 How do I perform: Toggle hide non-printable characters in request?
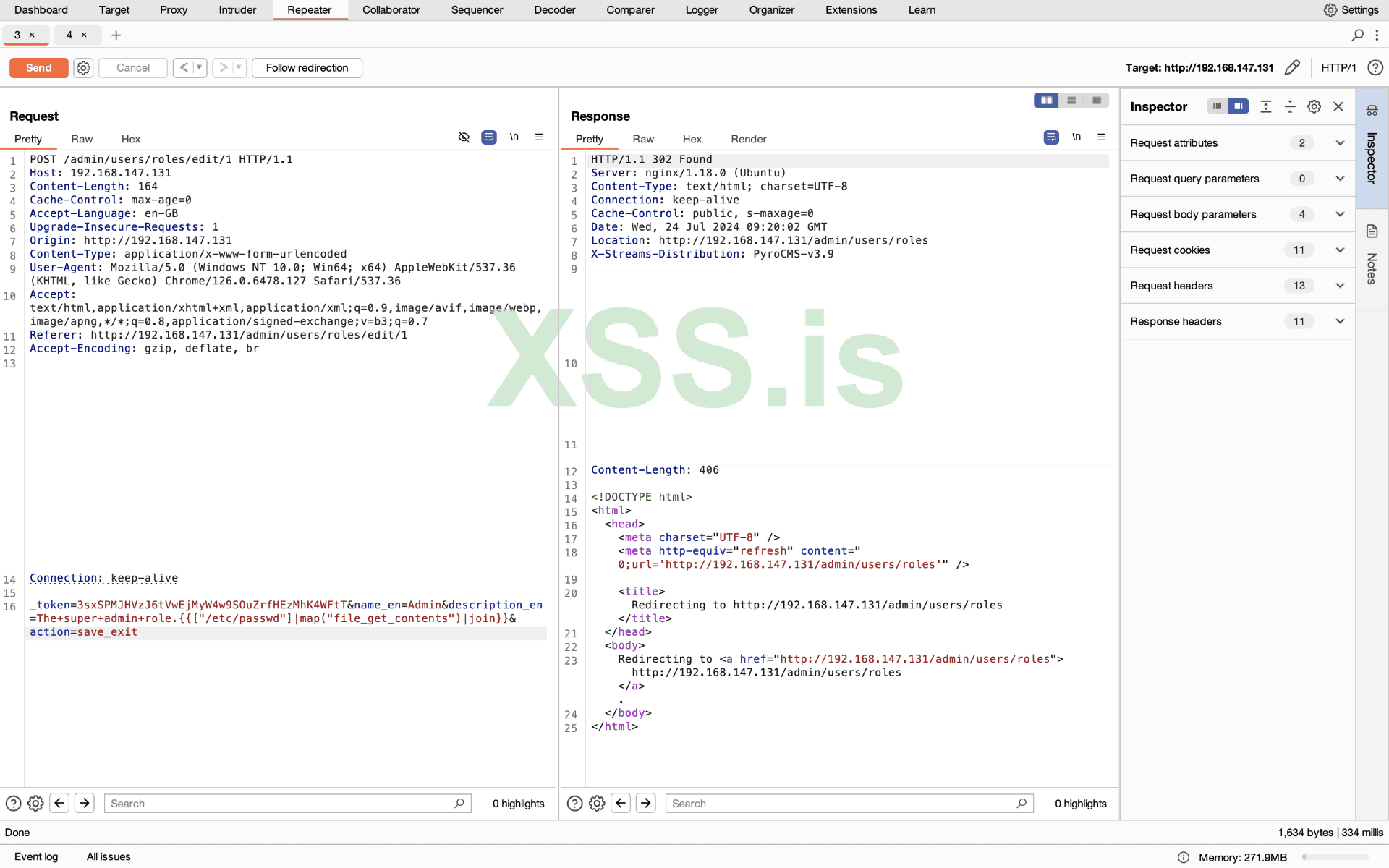pyautogui.click(x=464, y=137)
